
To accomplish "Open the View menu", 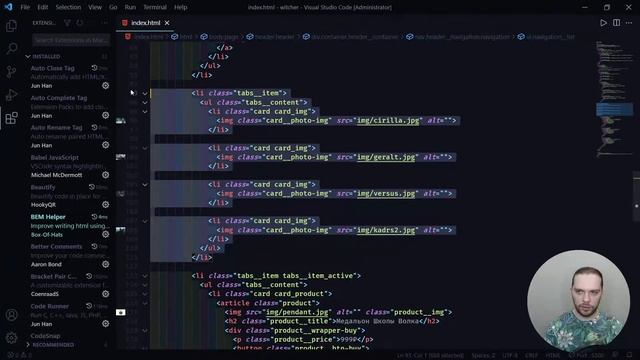I will (x=95, y=7).
